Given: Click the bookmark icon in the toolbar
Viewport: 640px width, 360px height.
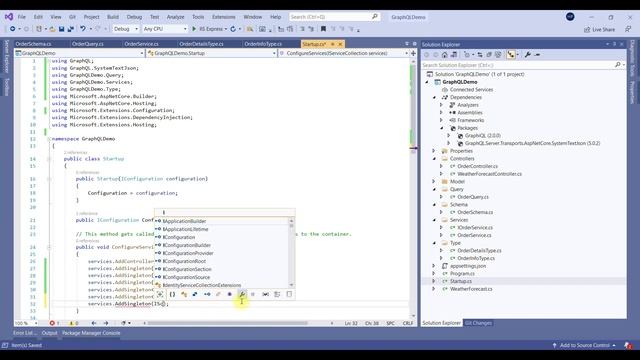Looking at the screenshot, I should tap(323, 29).
